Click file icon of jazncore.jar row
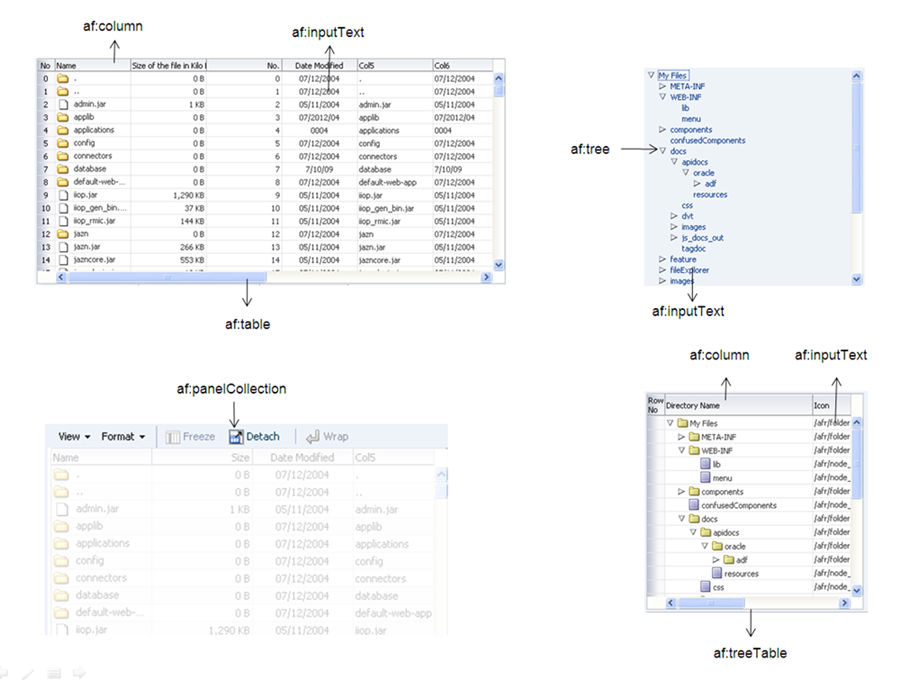900x680 pixels. pos(63,260)
